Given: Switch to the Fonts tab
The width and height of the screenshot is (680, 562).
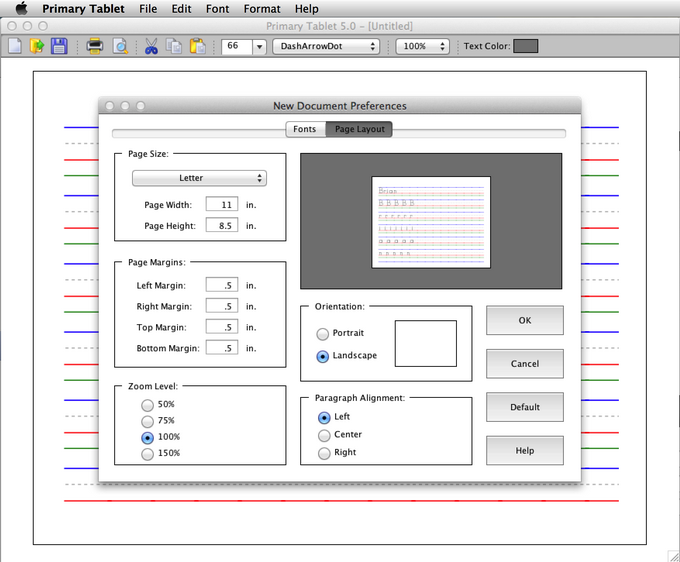Looking at the screenshot, I should (304, 129).
